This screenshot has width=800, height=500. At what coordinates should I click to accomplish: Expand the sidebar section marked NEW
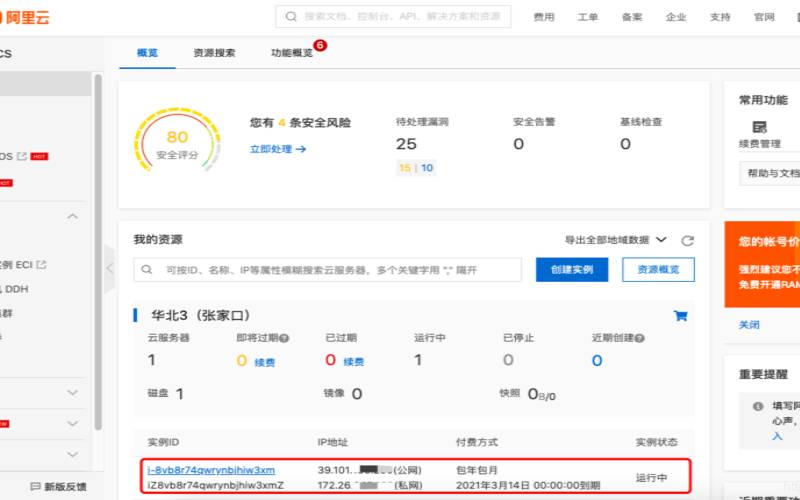(72, 423)
